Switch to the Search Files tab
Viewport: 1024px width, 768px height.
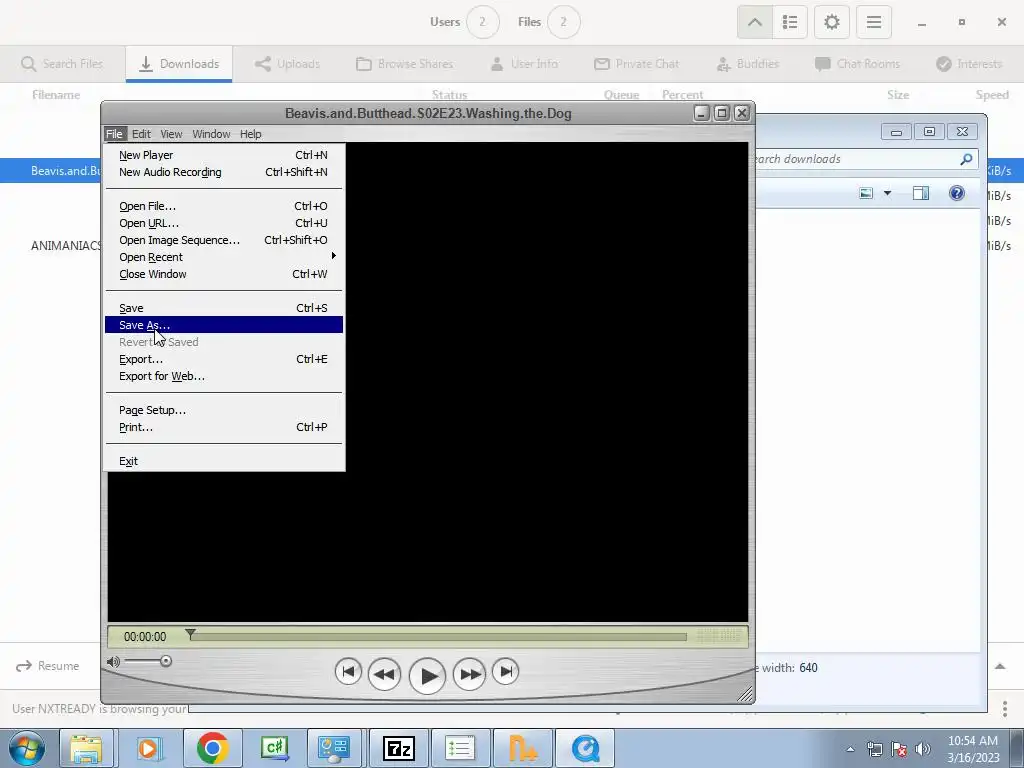point(62,63)
